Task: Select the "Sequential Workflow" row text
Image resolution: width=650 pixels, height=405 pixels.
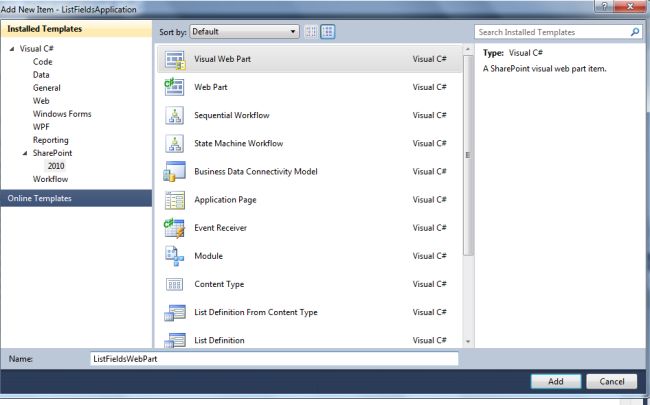Action: click(x=232, y=116)
